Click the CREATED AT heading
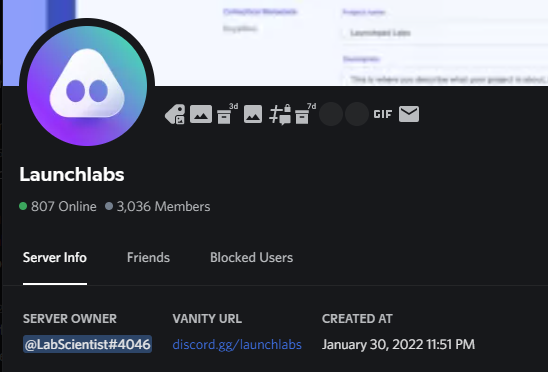 (358, 319)
